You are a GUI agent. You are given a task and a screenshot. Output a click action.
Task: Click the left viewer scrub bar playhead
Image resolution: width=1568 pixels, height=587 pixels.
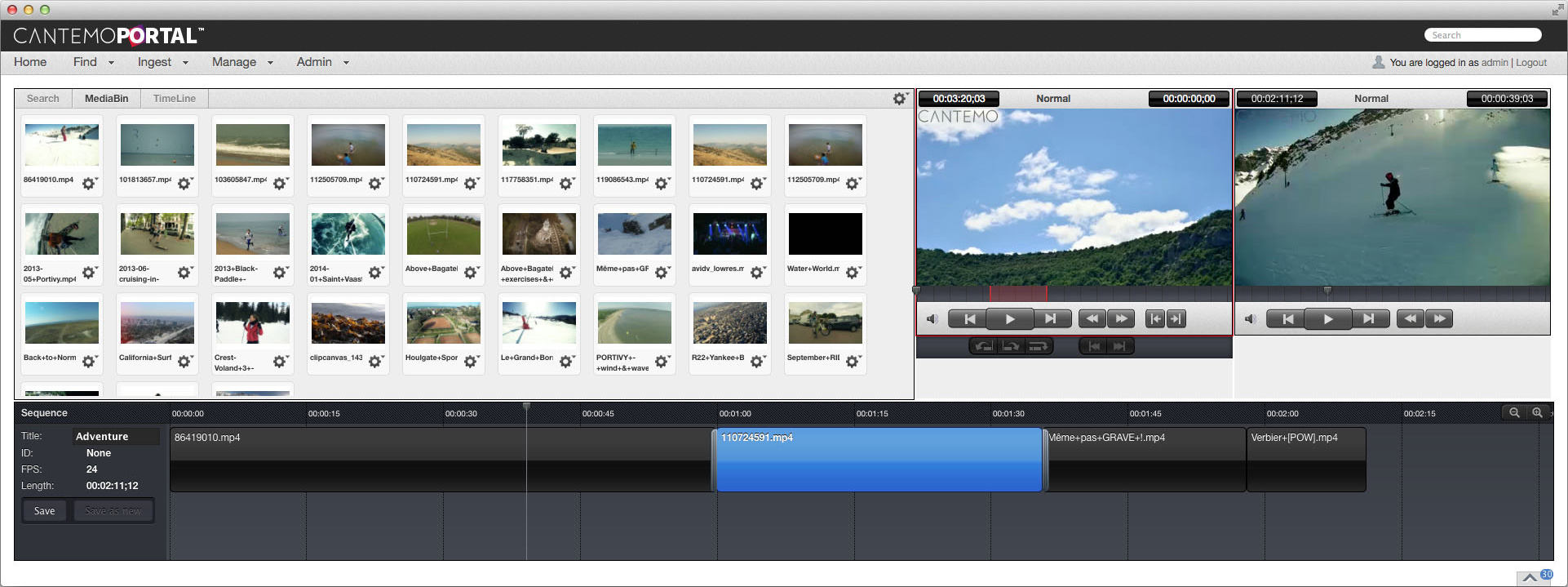(916, 291)
